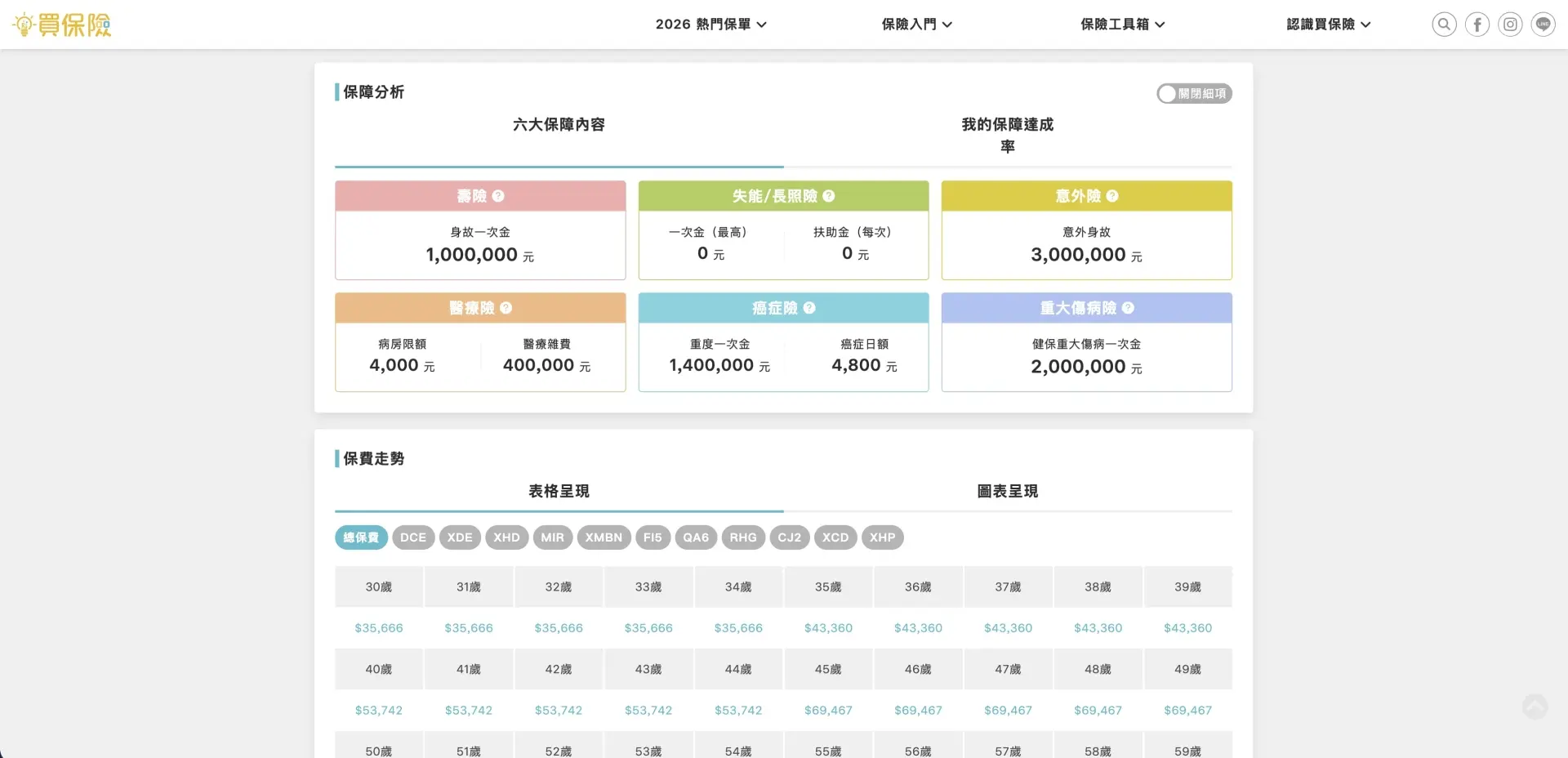Click the $53,742 premium under 40歲
The image size is (1568, 758).
[379, 711]
